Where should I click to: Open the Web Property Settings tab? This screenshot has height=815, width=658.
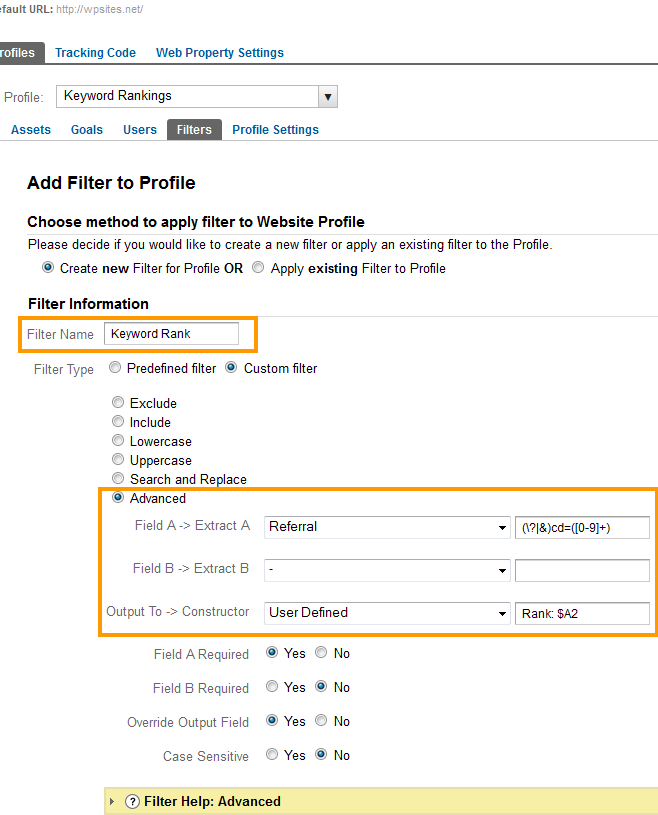[219, 53]
